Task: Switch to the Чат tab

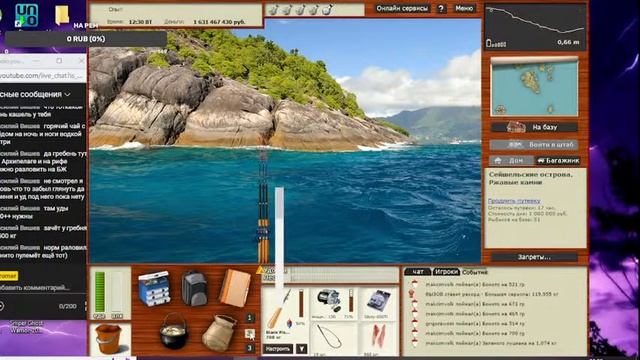Action: 417,272
